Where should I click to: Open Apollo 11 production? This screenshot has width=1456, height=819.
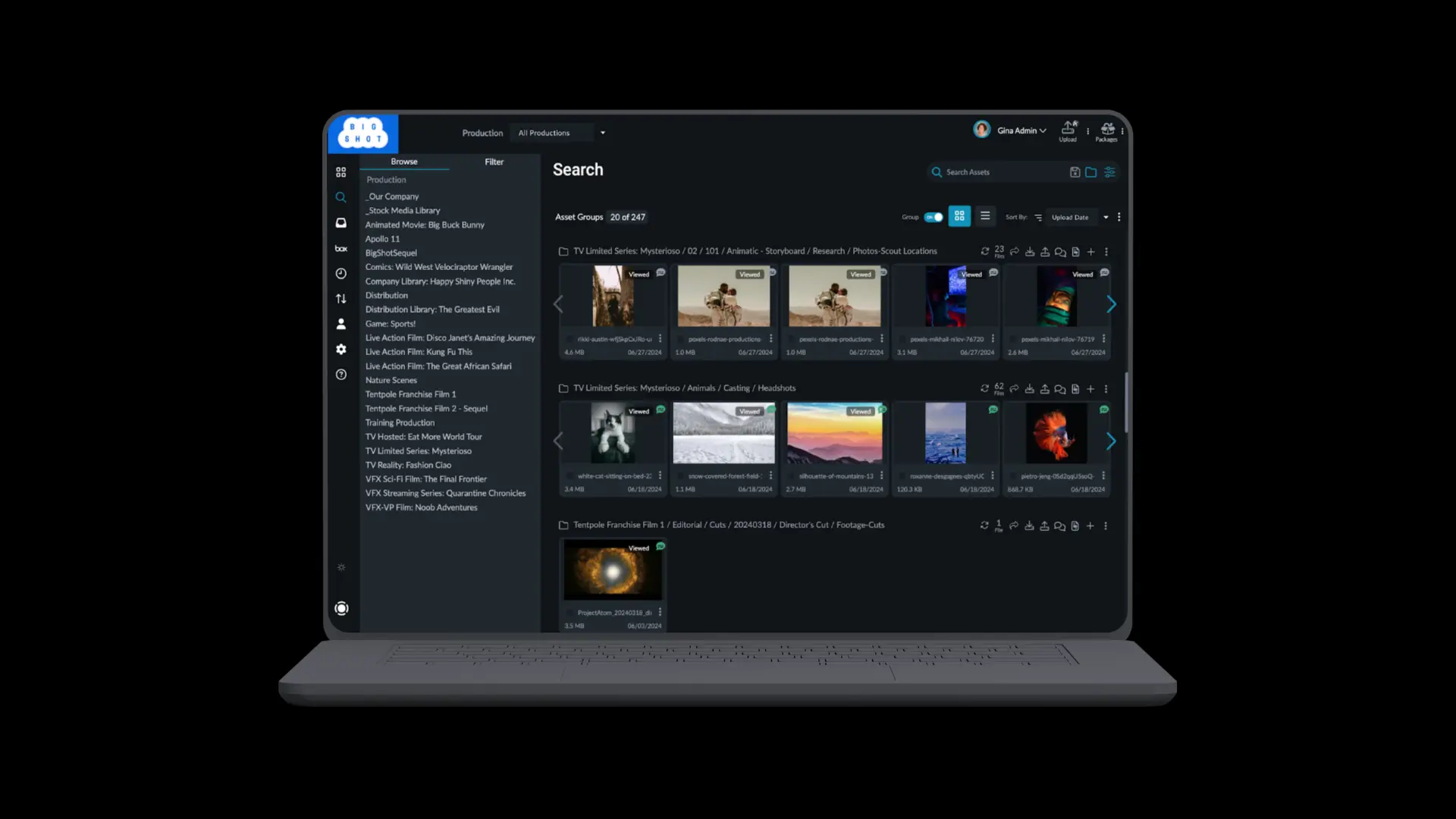(x=382, y=239)
